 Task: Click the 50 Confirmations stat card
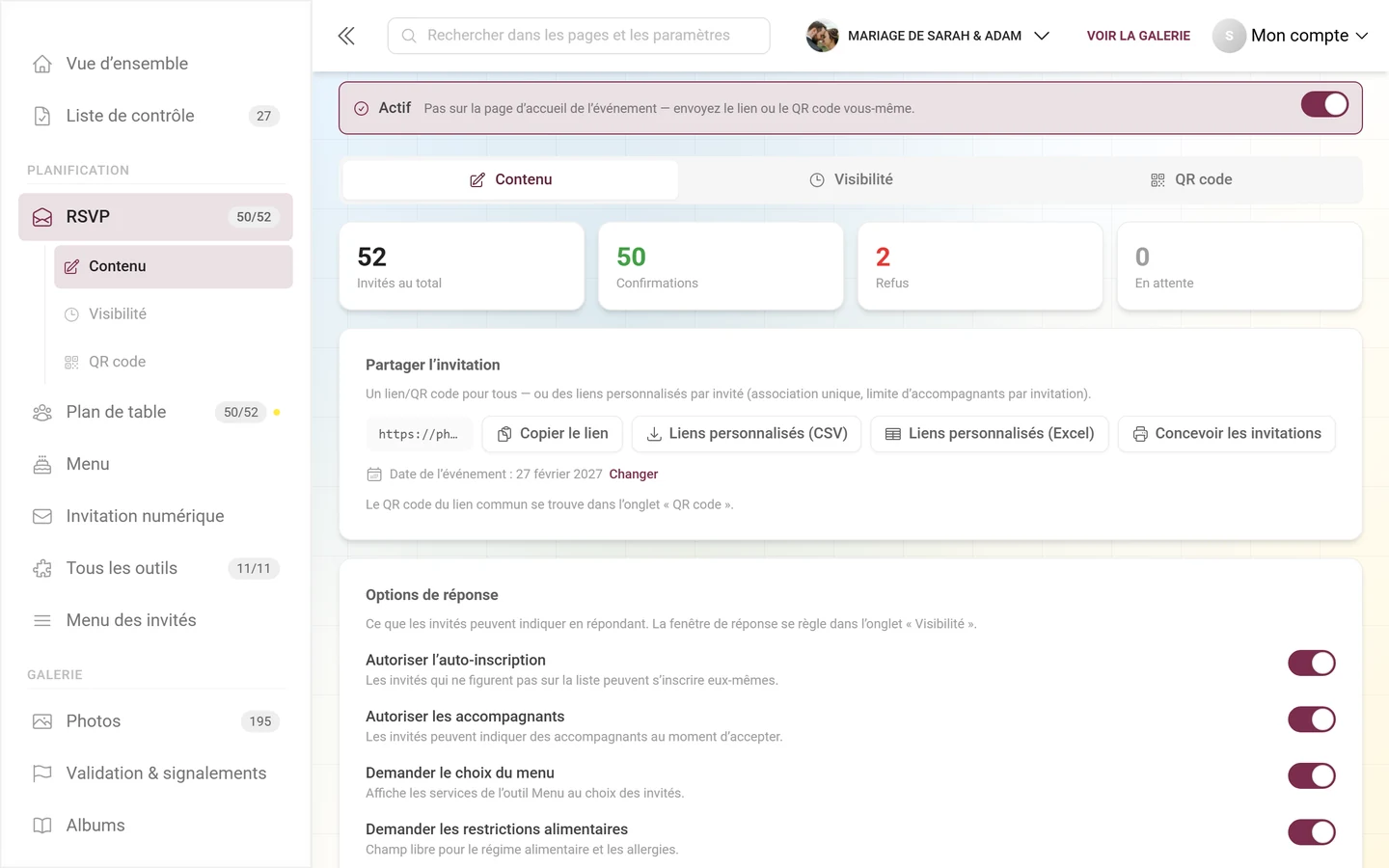pyautogui.click(x=721, y=266)
